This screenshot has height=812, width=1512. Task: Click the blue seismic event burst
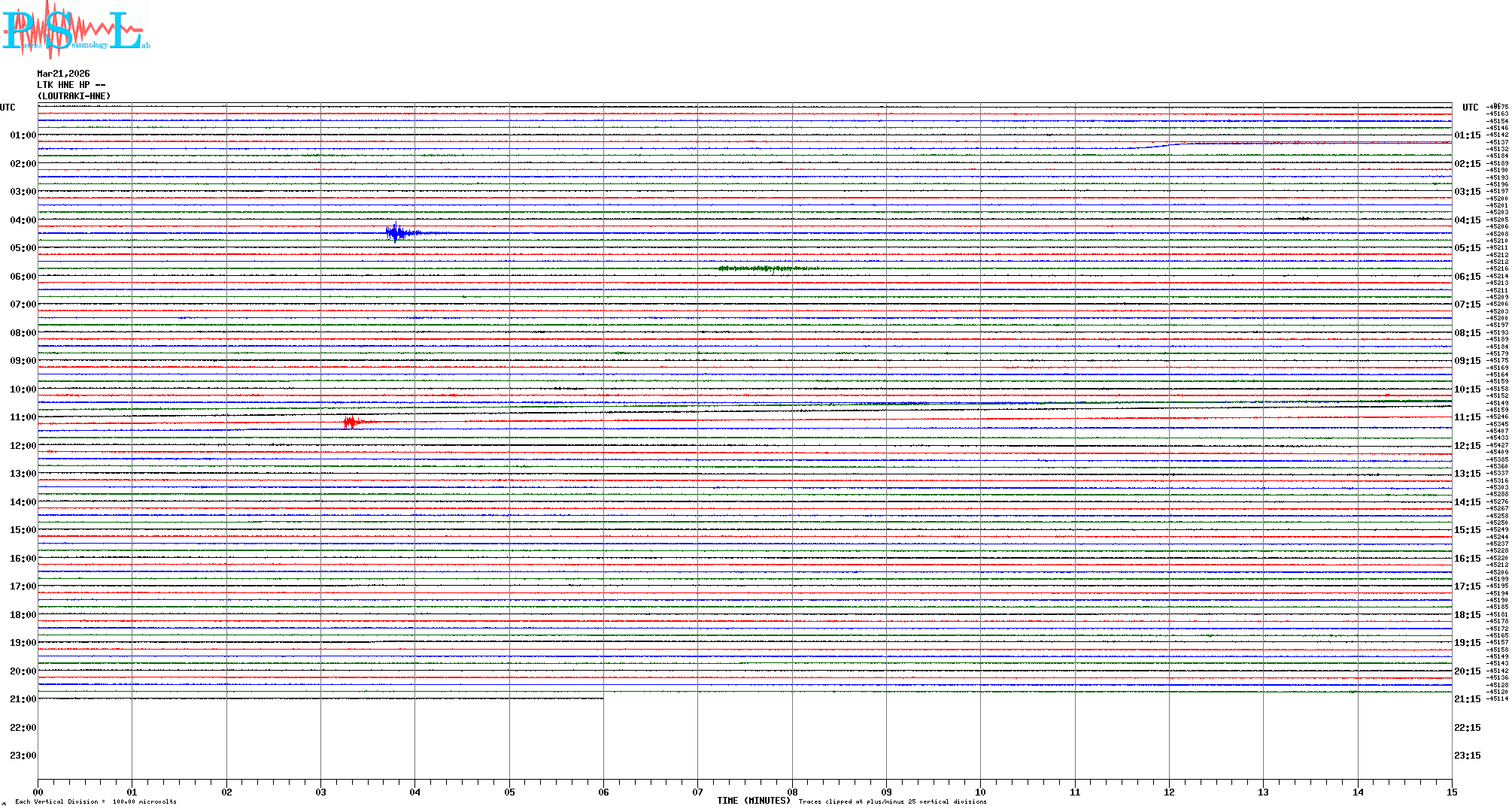(x=396, y=233)
